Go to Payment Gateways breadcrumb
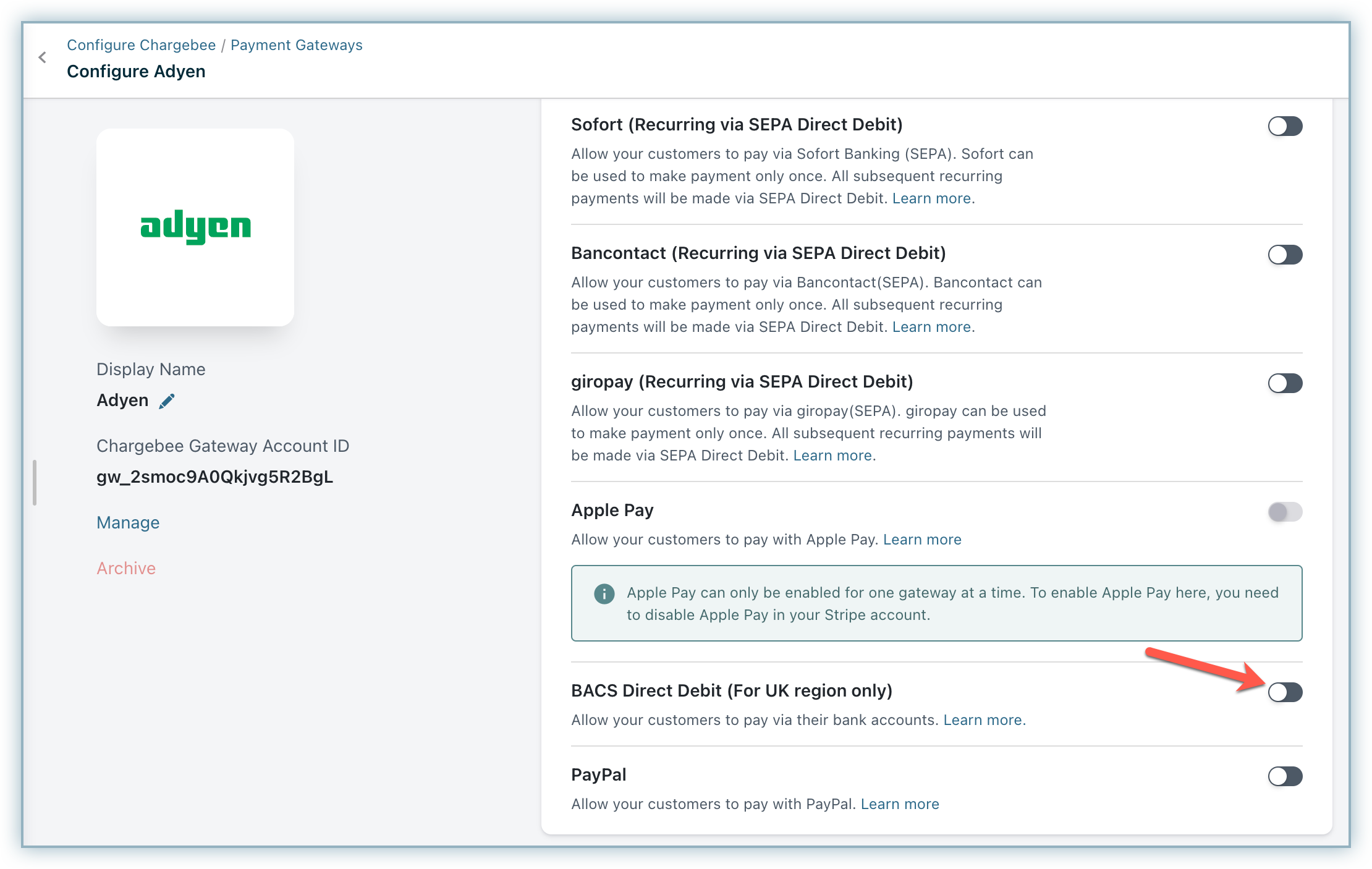The height and width of the screenshot is (869, 1372). pos(296,45)
